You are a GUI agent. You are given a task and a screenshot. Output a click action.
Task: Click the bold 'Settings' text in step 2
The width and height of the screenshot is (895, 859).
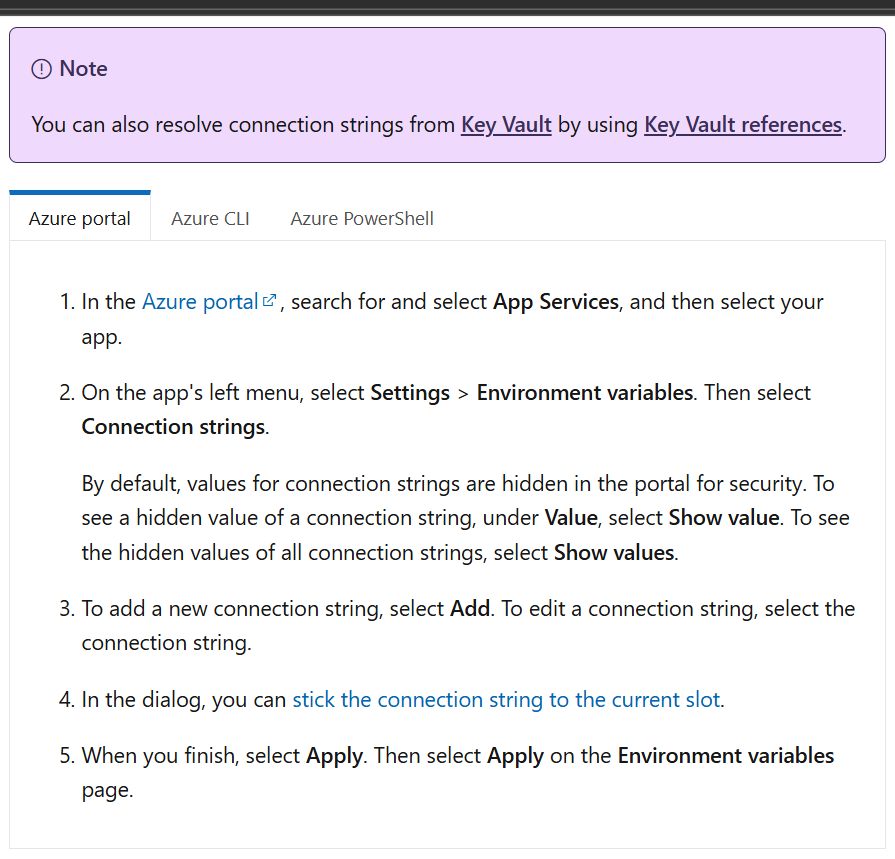pyautogui.click(x=410, y=393)
